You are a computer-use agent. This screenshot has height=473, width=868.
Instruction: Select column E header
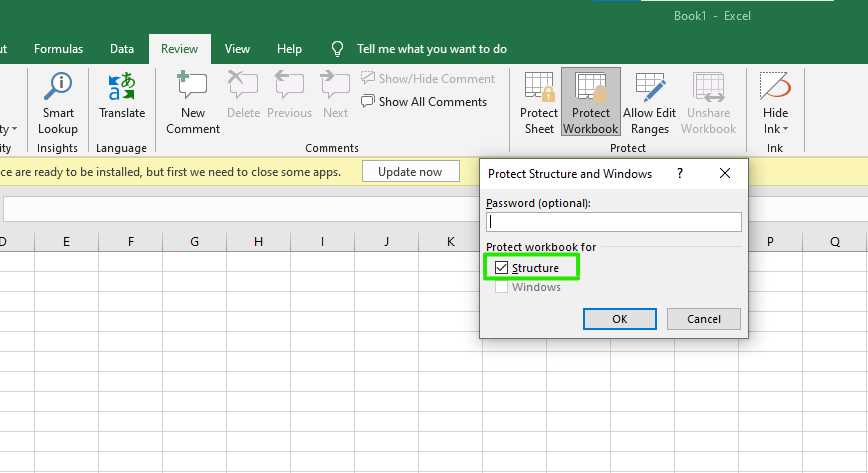tap(66, 241)
